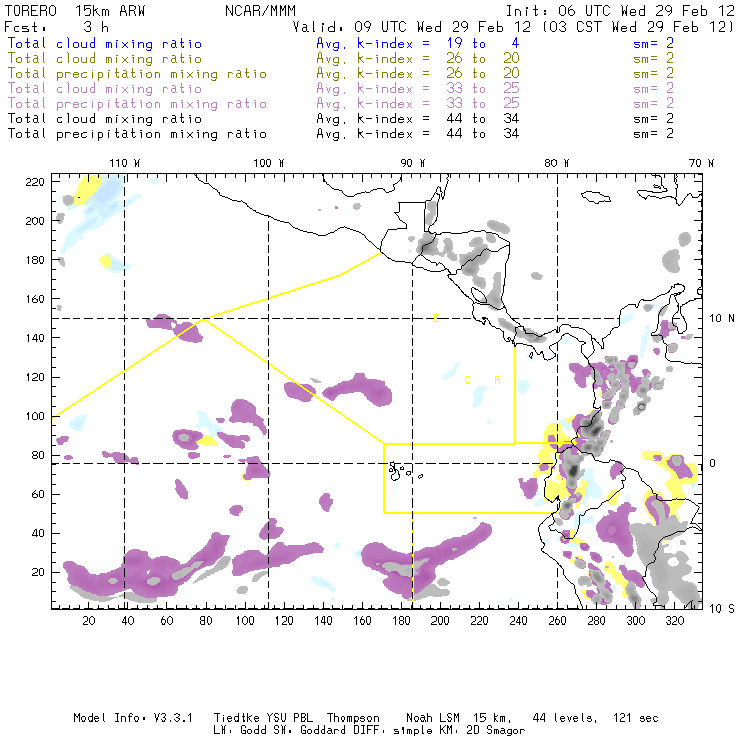Click the "10 S" latitude label
Screen dimensions: 740x740
point(722,609)
